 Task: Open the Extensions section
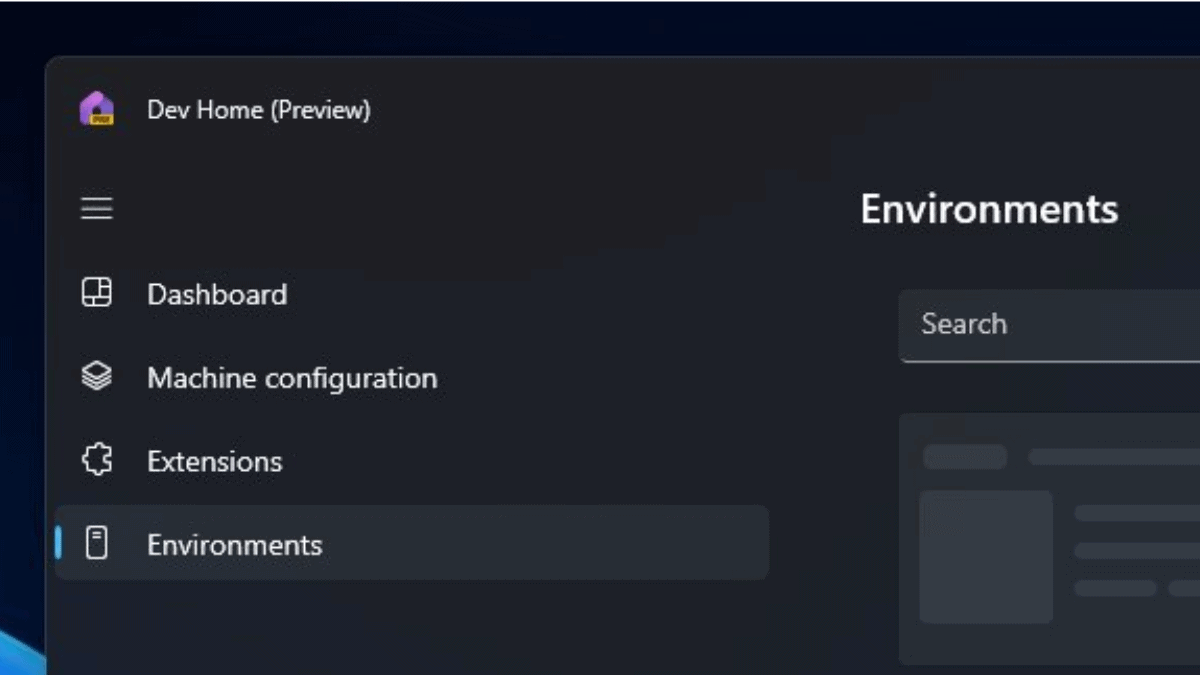click(214, 460)
